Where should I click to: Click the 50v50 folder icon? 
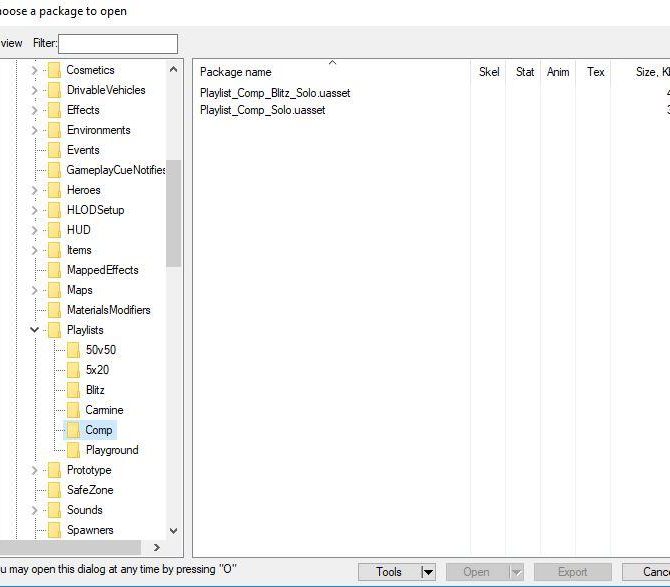[73, 350]
